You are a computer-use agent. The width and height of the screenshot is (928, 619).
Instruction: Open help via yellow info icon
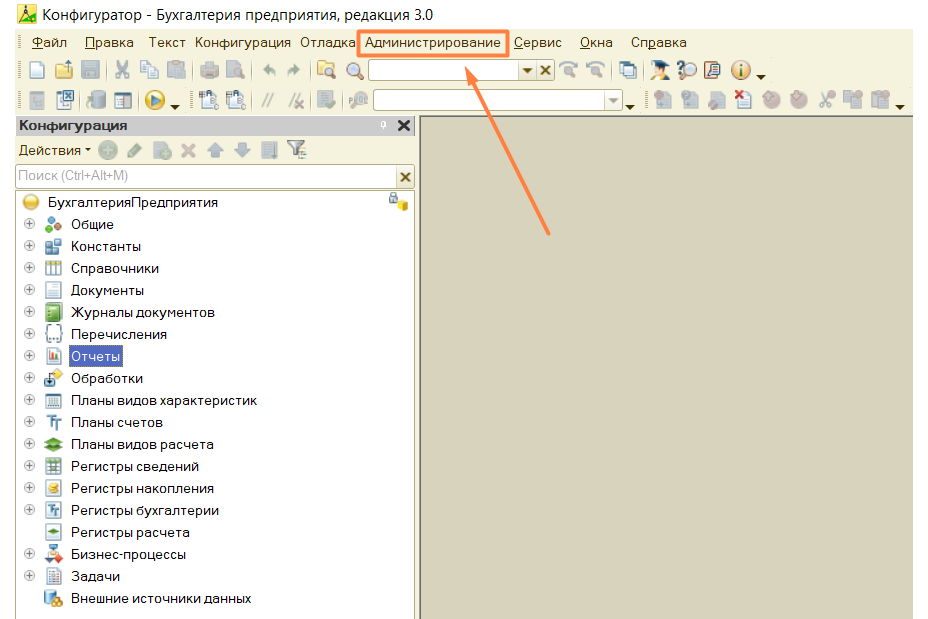740,70
